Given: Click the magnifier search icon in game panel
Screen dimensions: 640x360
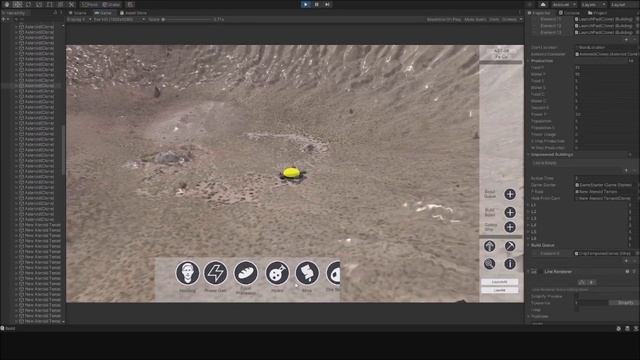Looking at the screenshot, I should 489,264.
